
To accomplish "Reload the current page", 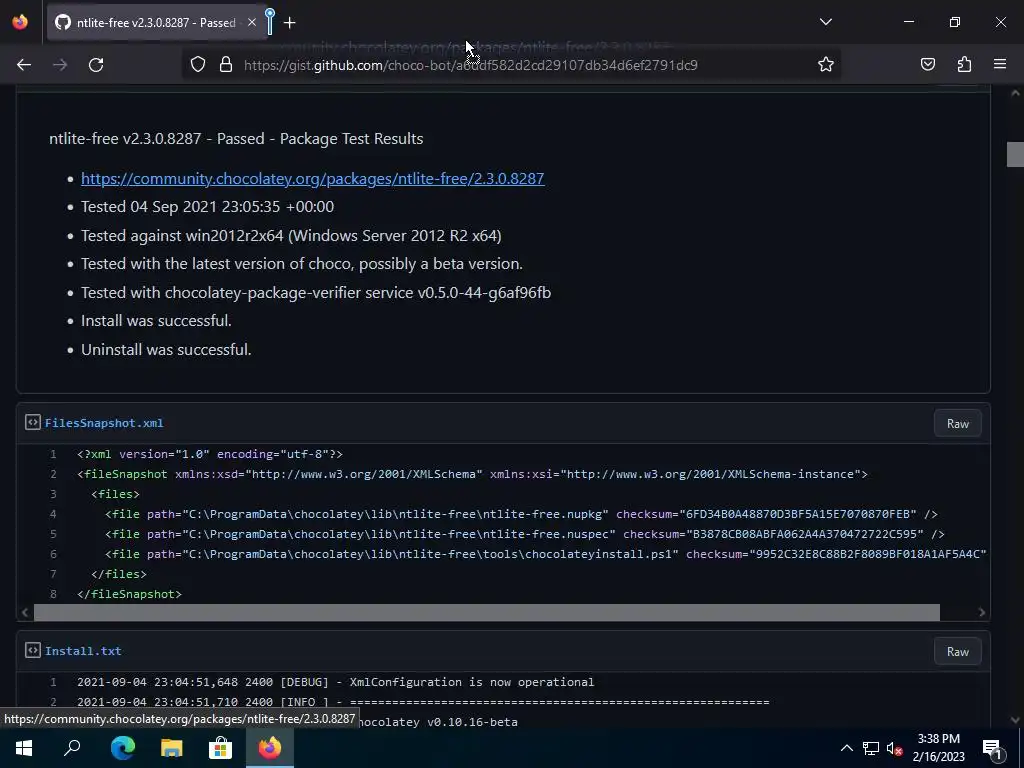I will [x=96, y=65].
